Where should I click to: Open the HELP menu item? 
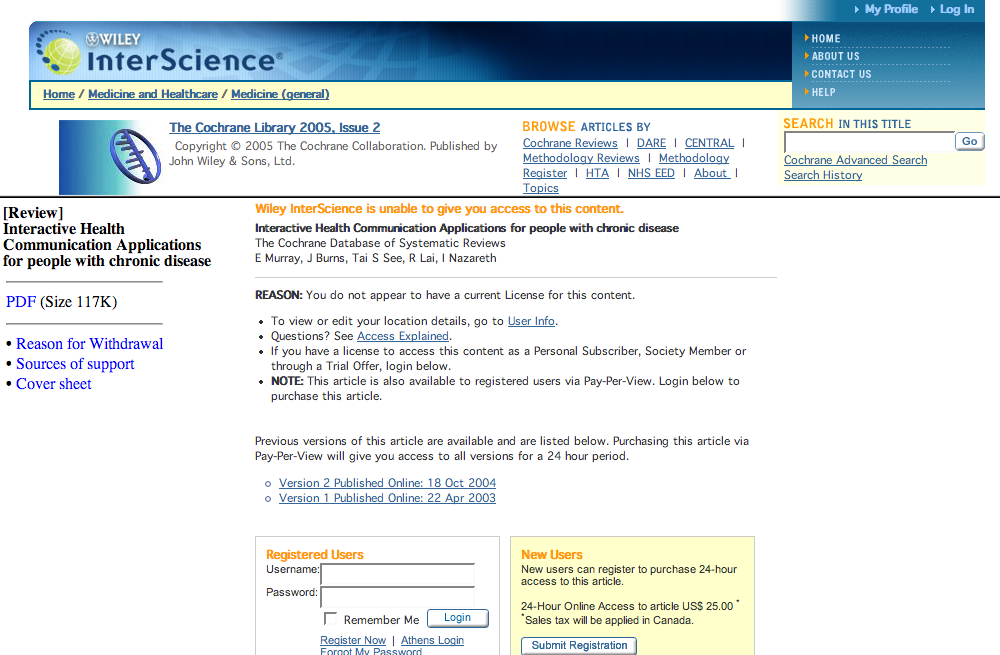[x=823, y=93]
